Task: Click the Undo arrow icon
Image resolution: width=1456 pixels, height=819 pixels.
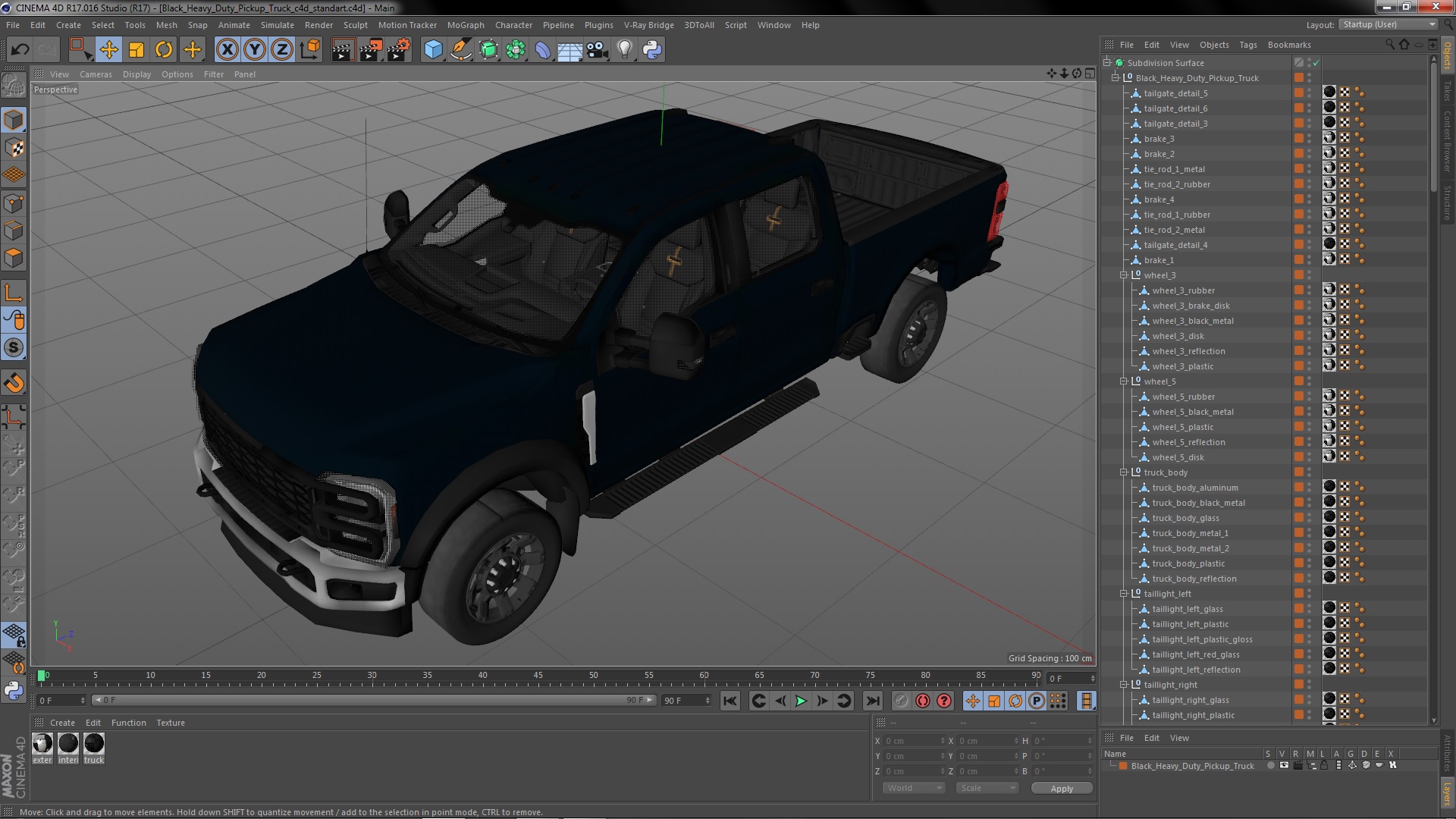Action: tap(20, 50)
